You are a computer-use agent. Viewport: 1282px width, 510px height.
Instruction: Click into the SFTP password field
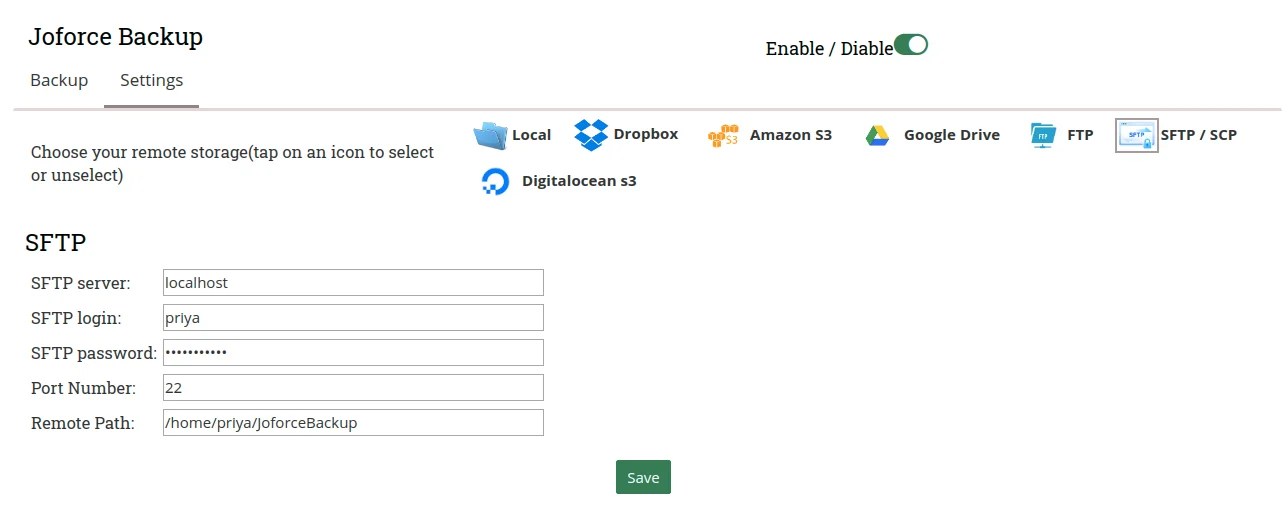coord(353,352)
